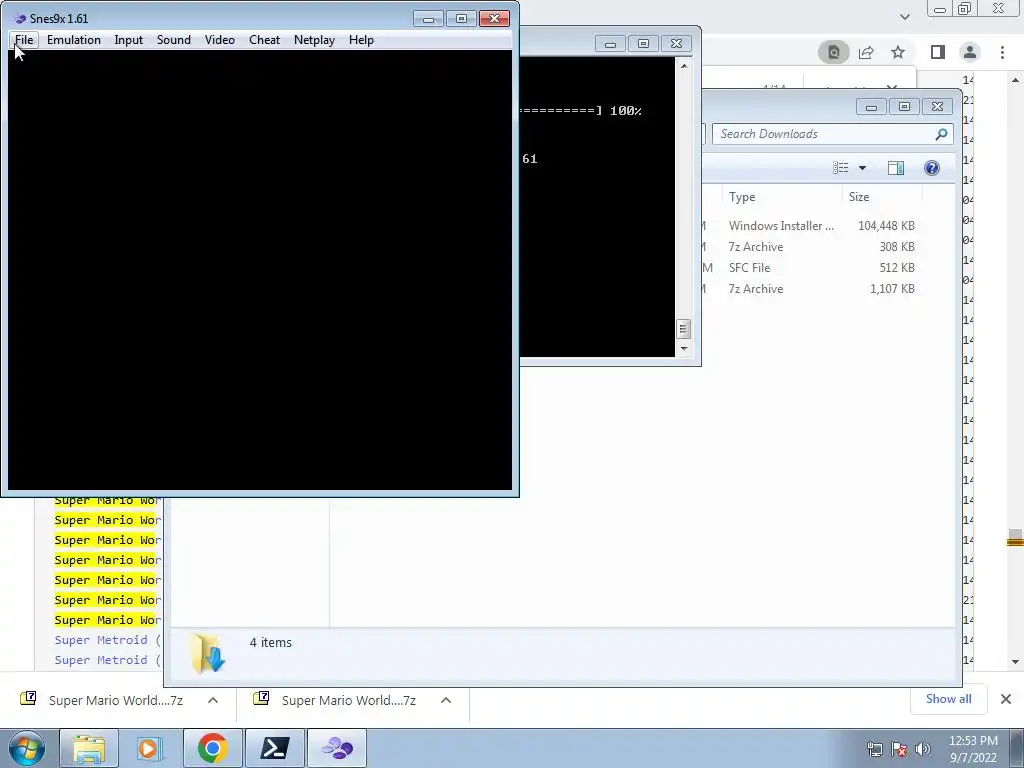Screen dimensions: 1024x768
Task: Click the volume speaker tray icon
Action: coord(923,749)
